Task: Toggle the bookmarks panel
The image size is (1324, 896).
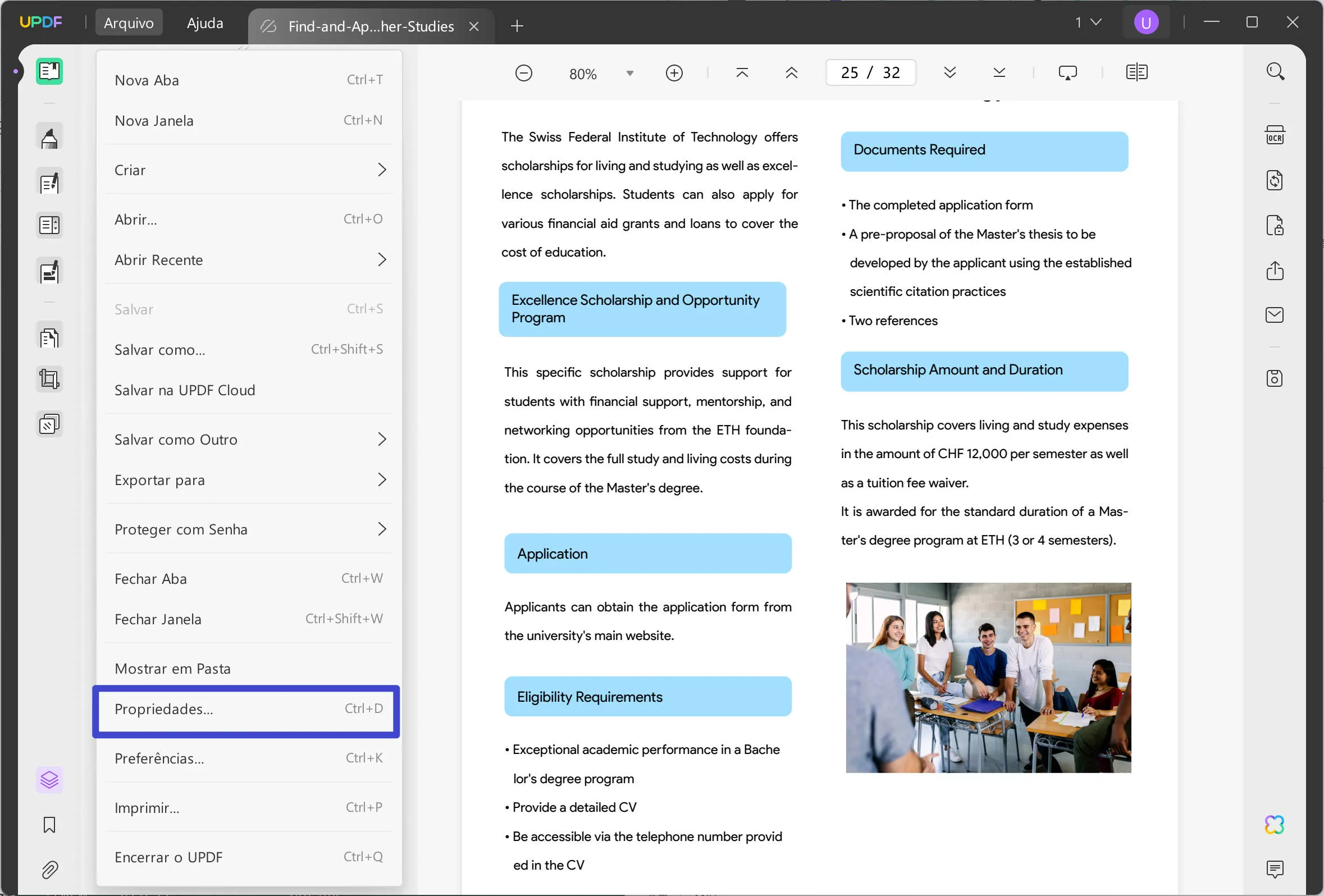Action: [49, 825]
